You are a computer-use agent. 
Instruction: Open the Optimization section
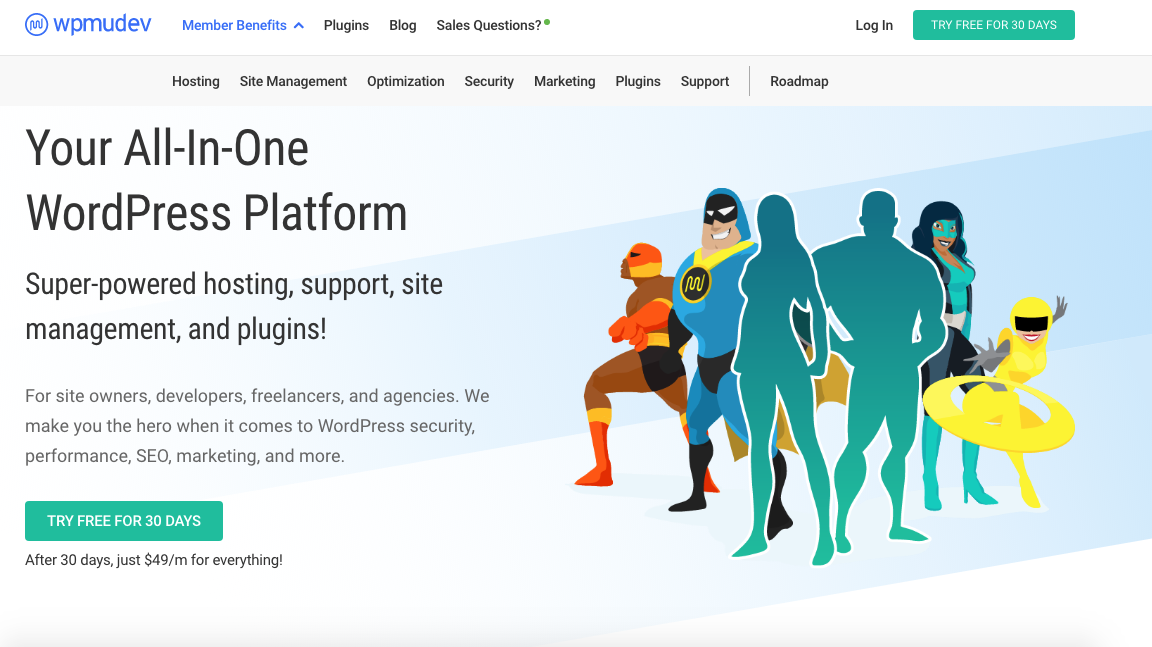(x=405, y=81)
